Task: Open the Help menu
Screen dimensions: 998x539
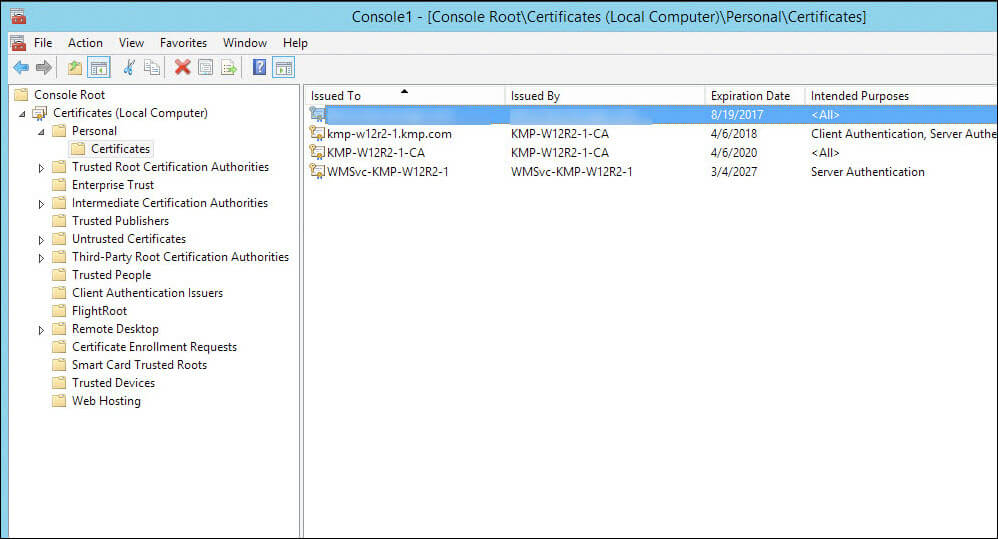Action: (295, 43)
